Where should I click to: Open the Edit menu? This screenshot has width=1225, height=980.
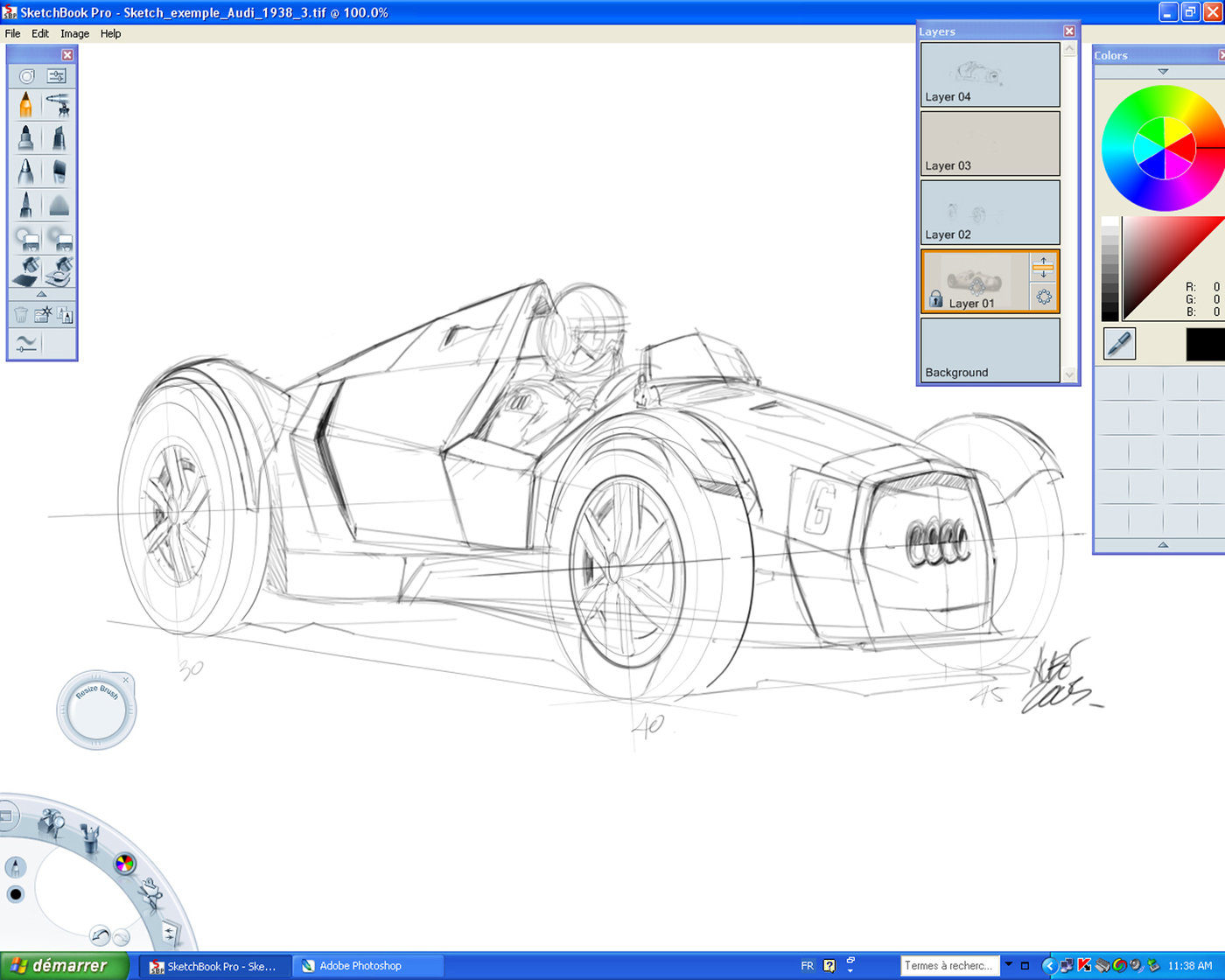pos(40,33)
